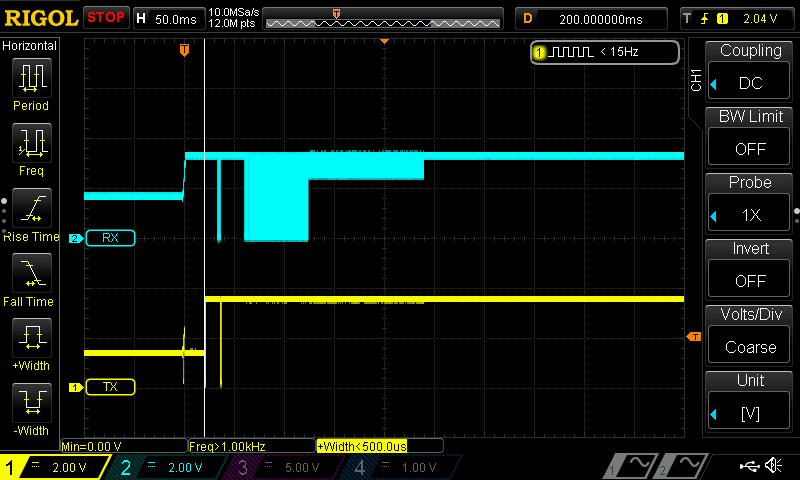This screenshot has height=480, width=800.
Task: Click the right menu page dot
Action: pos(796,211)
